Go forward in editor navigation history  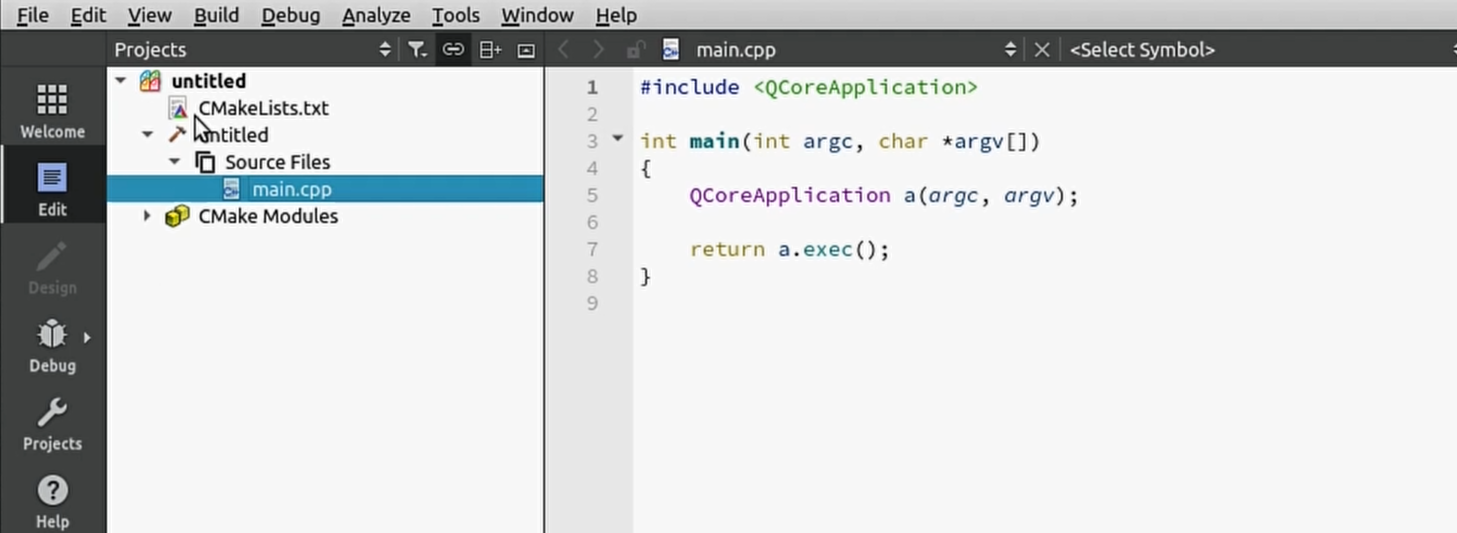tap(599, 49)
